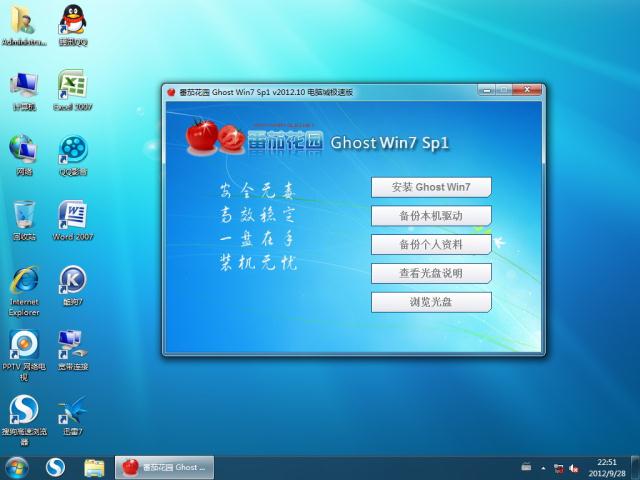This screenshot has width=640, height=480.
Task: Click the Show Desktop strip beside clock
Action: tap(635, 468)
